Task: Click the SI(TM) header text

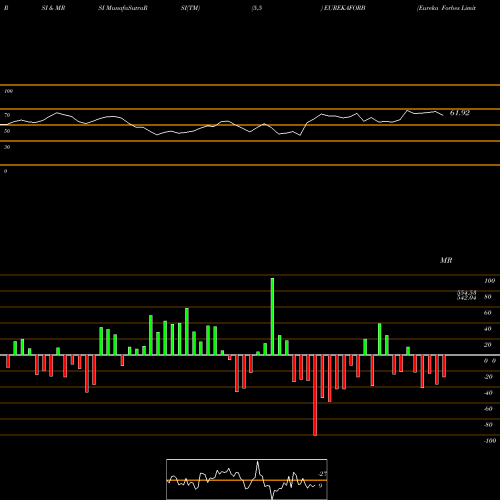Action: point(190,8)
